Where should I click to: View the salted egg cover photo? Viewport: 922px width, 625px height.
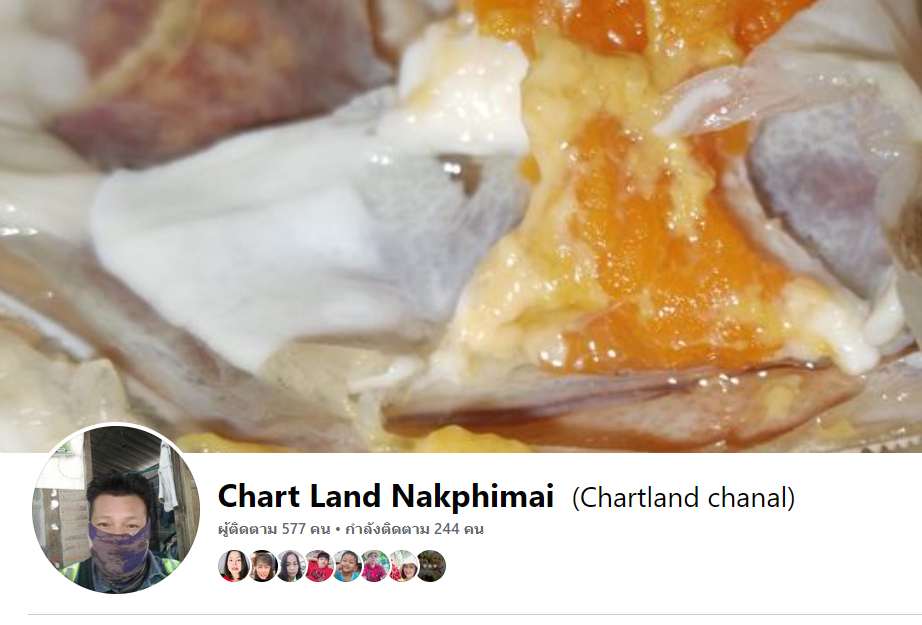click(461, 226)
